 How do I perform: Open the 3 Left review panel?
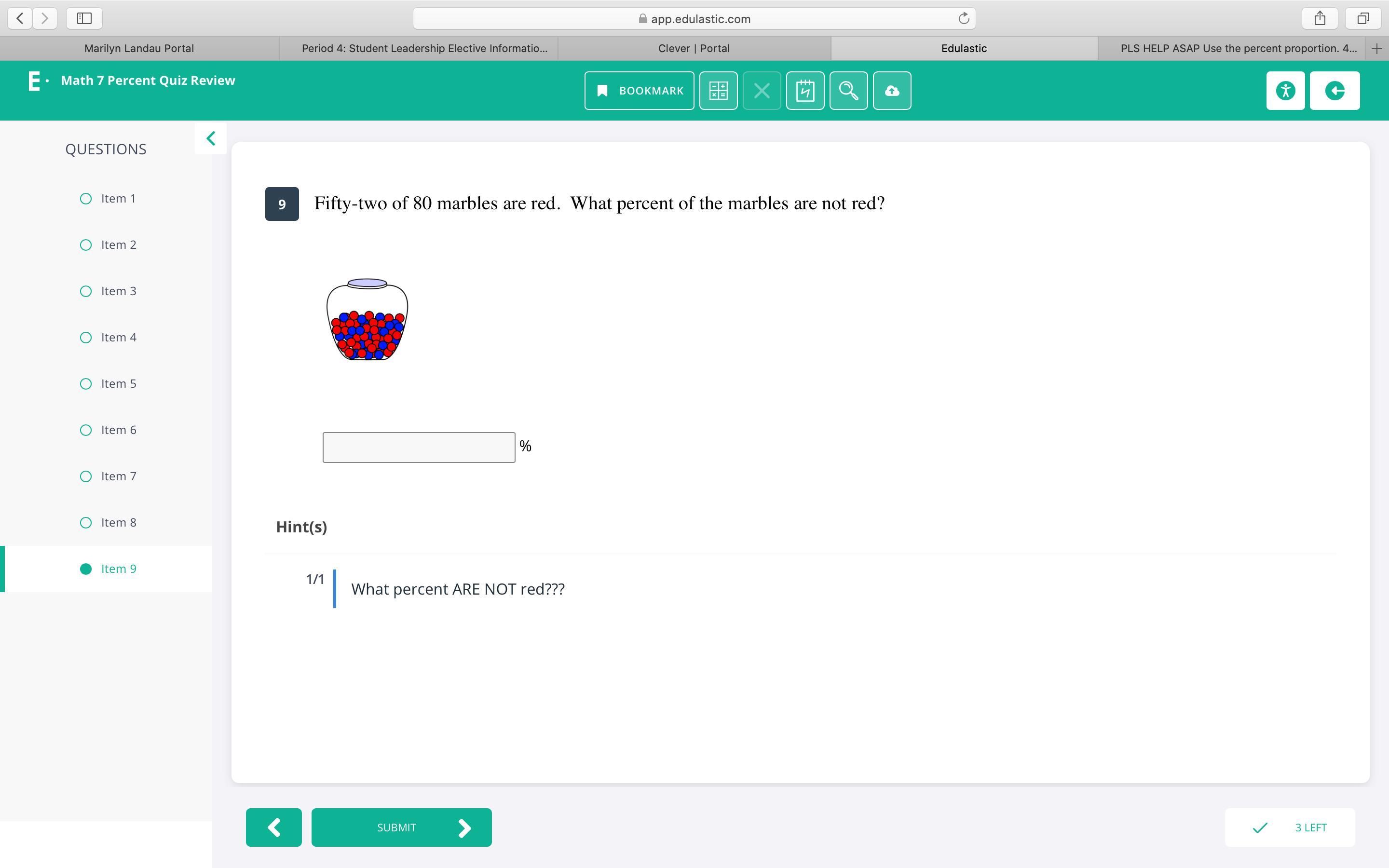pyautogui.click(x=1290, y=827)
